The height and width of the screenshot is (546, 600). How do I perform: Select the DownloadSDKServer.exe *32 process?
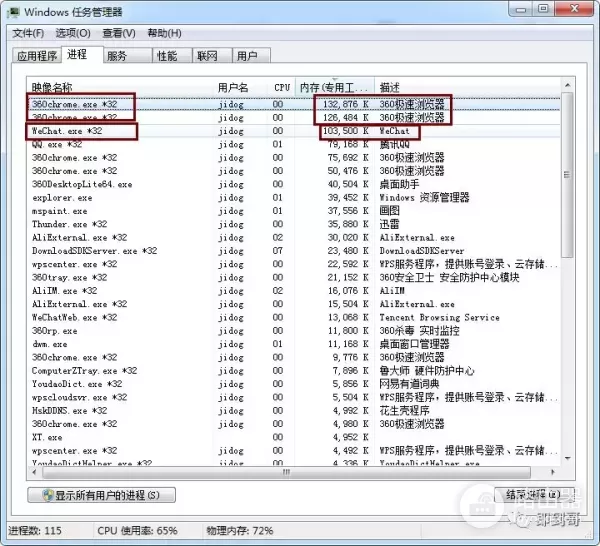pyautogui.click(x=95, y=251)
